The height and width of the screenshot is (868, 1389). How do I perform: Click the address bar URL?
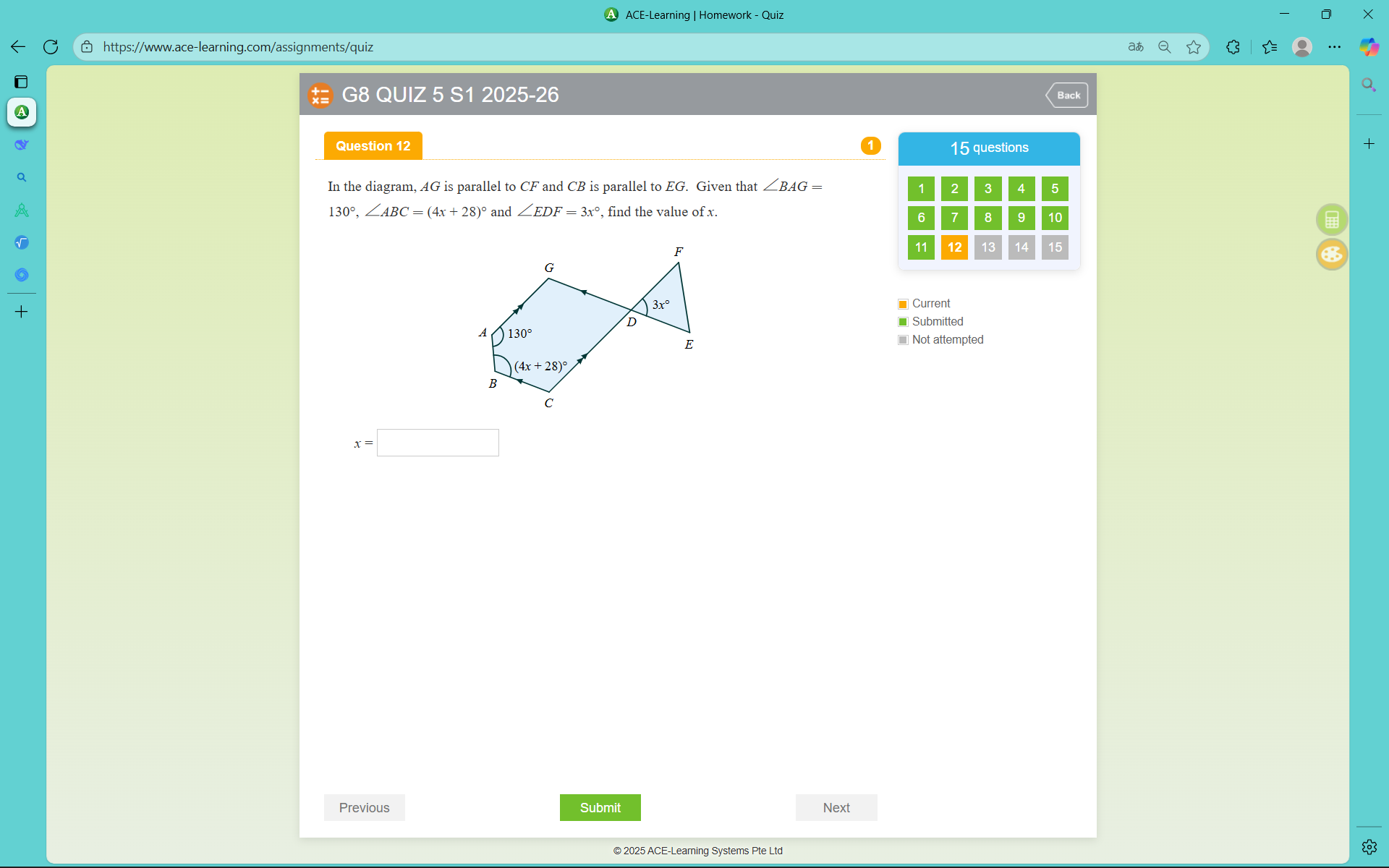pos(238,47)
